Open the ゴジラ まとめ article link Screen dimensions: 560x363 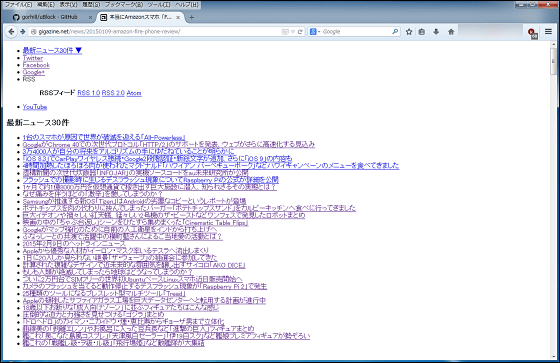[94, 314]
